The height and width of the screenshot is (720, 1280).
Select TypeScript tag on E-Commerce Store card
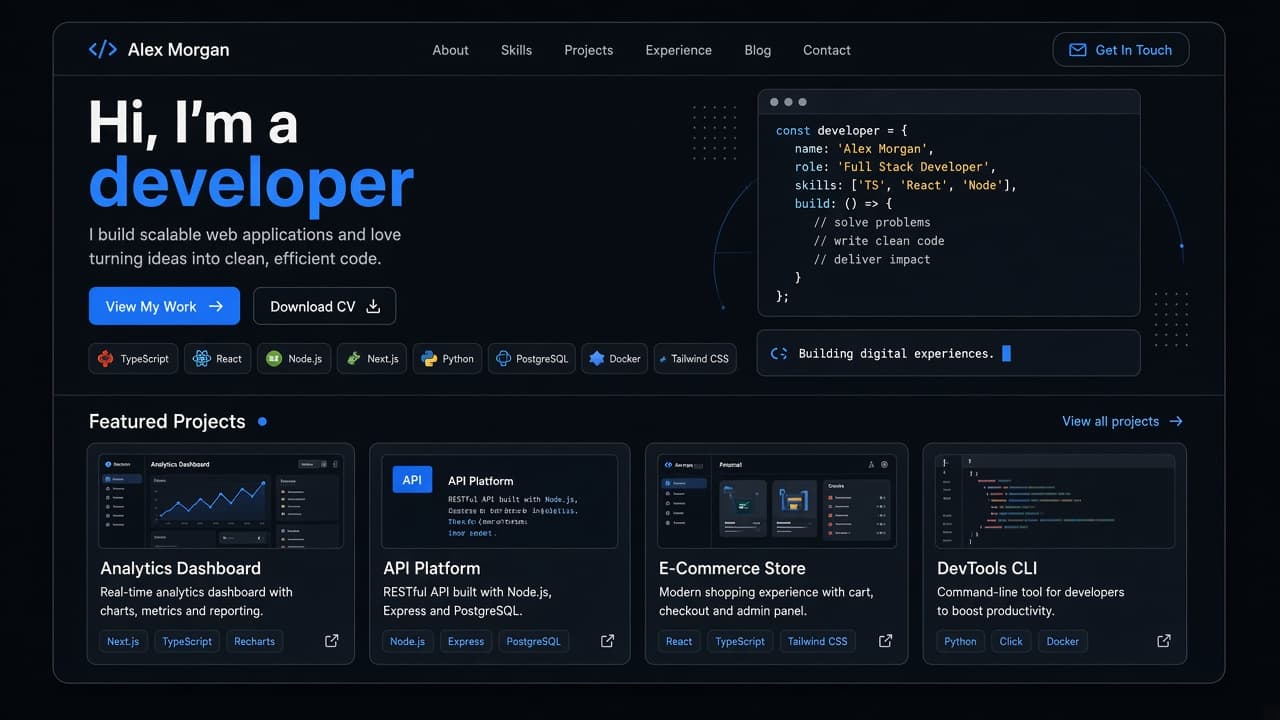[x=740, y=641]
